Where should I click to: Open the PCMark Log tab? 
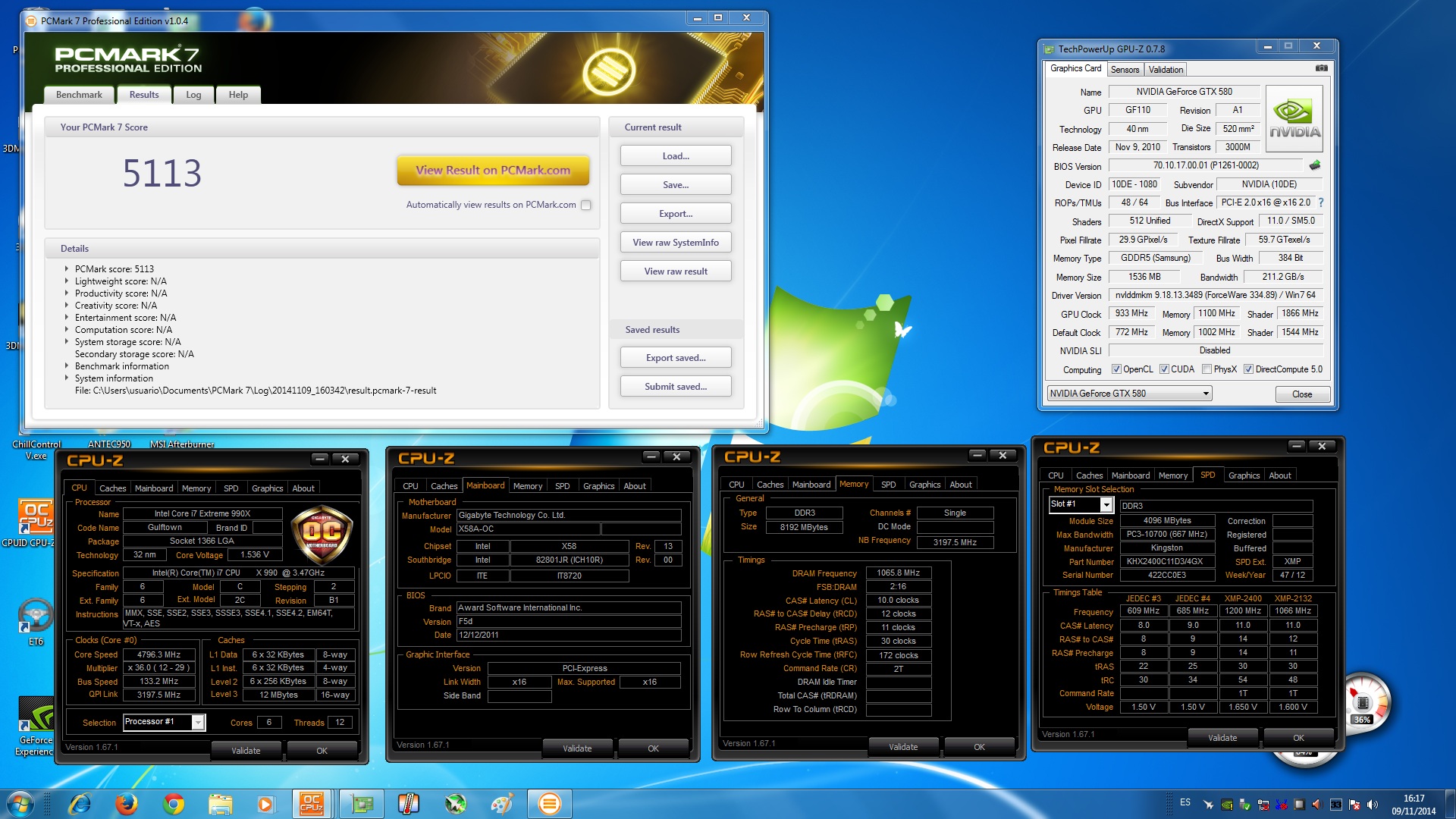(193, 95)
